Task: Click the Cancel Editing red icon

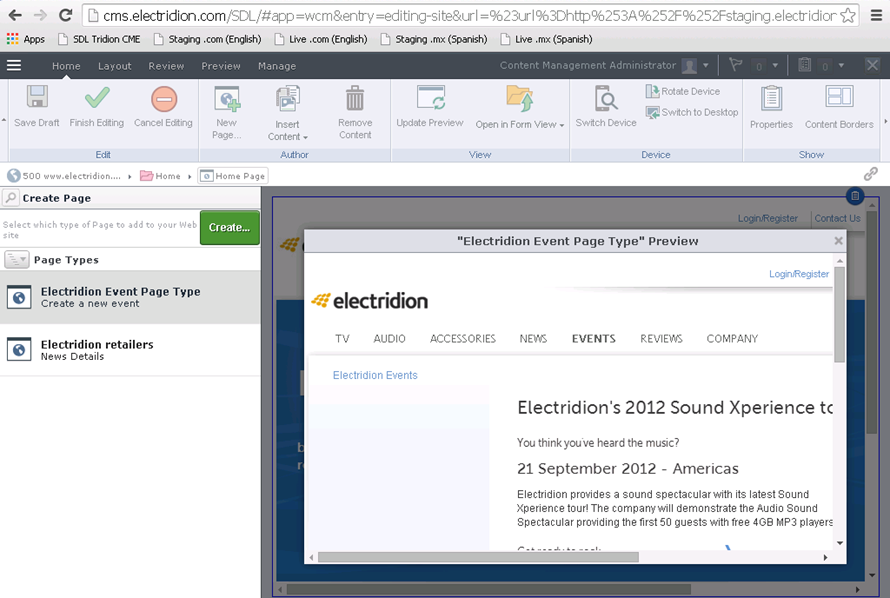Action: coord(163,99)
